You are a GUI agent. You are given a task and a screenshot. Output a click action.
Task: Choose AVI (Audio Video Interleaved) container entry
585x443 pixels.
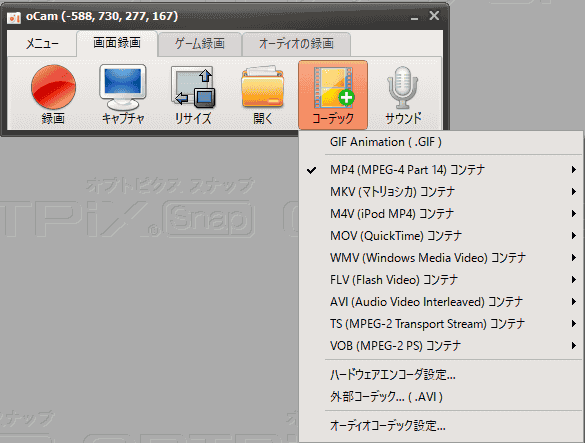[441, 302]
